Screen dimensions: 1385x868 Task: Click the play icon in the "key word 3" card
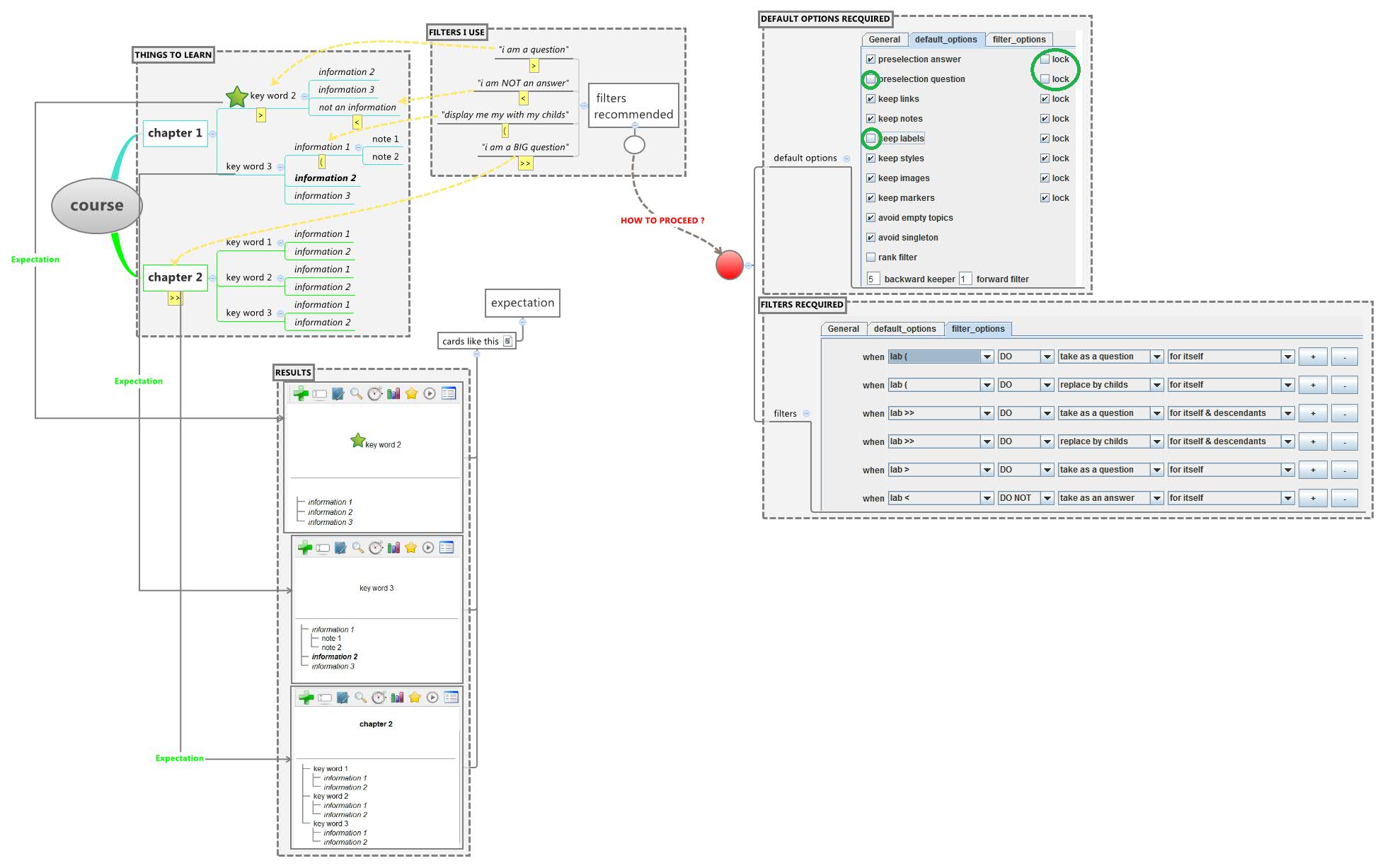(428, 547)
